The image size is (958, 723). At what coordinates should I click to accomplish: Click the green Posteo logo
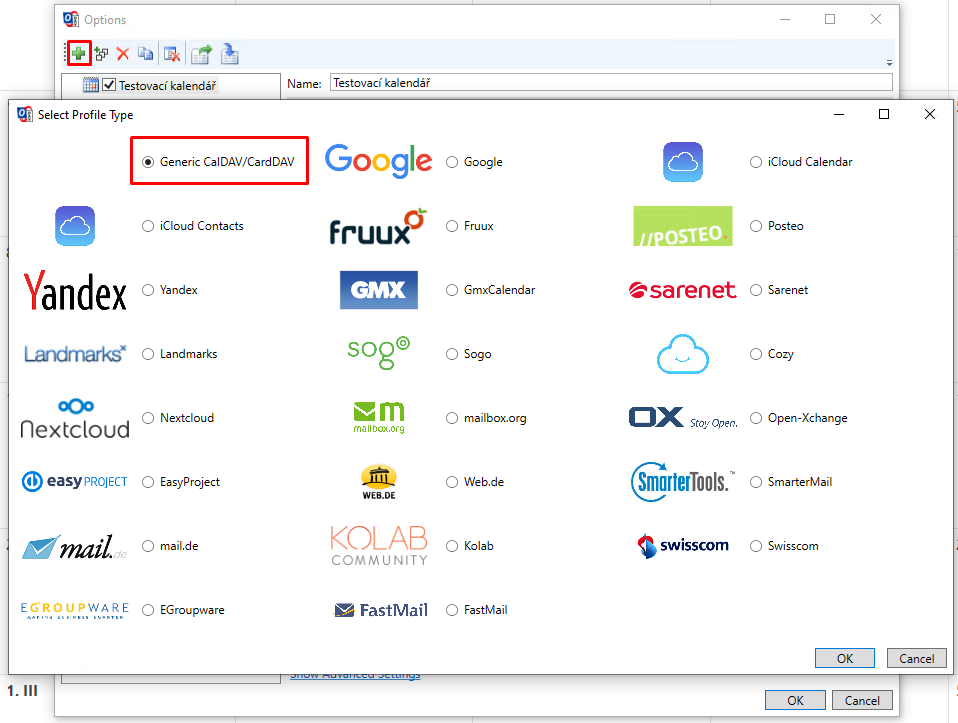pyautogui.click(x=683, y=226)
